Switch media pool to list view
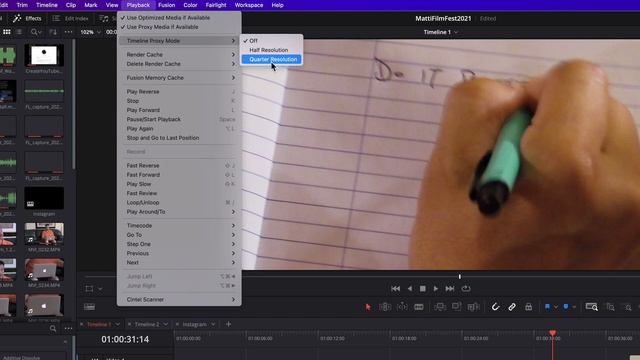The image size is (640, 360). (19, 32)
